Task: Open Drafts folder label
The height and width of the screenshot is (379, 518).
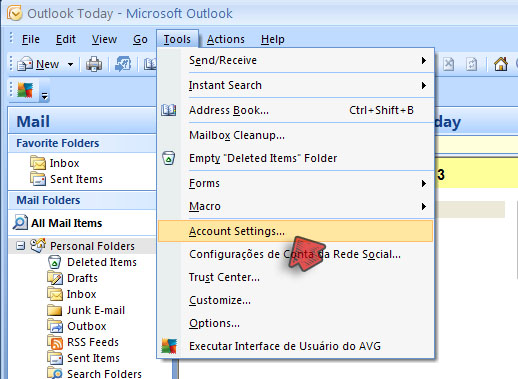Action: 82,278
